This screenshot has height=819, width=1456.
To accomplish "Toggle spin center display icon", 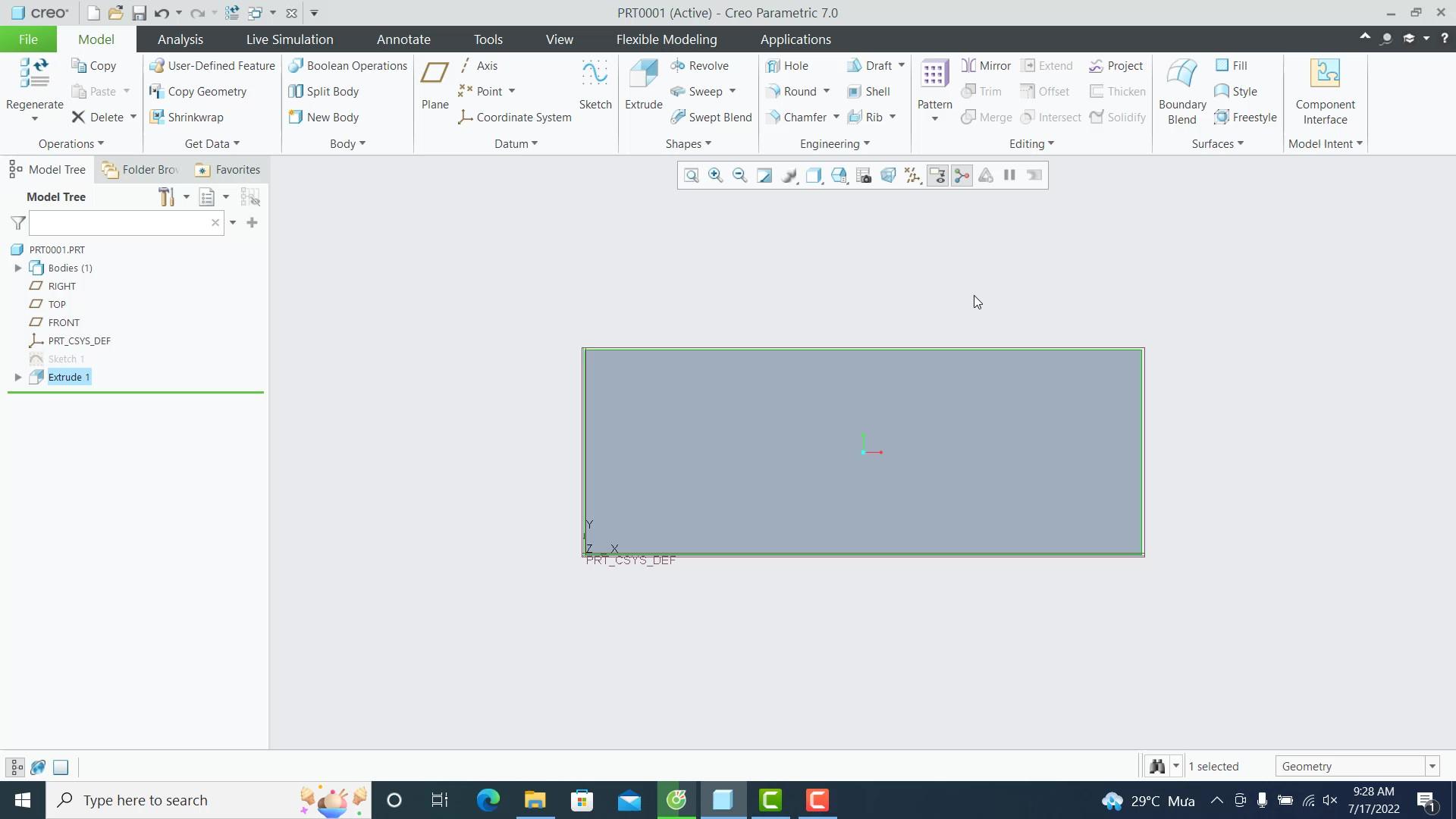I will click(962, 176).
